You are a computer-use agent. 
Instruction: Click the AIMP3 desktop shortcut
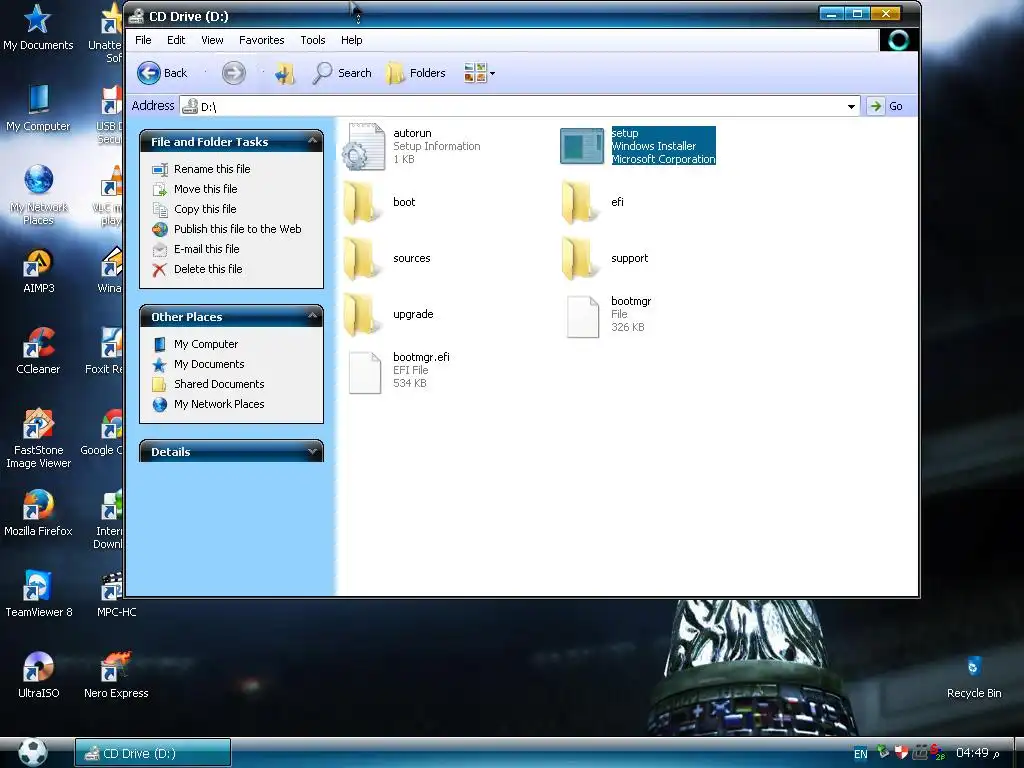tap(38, 271)
